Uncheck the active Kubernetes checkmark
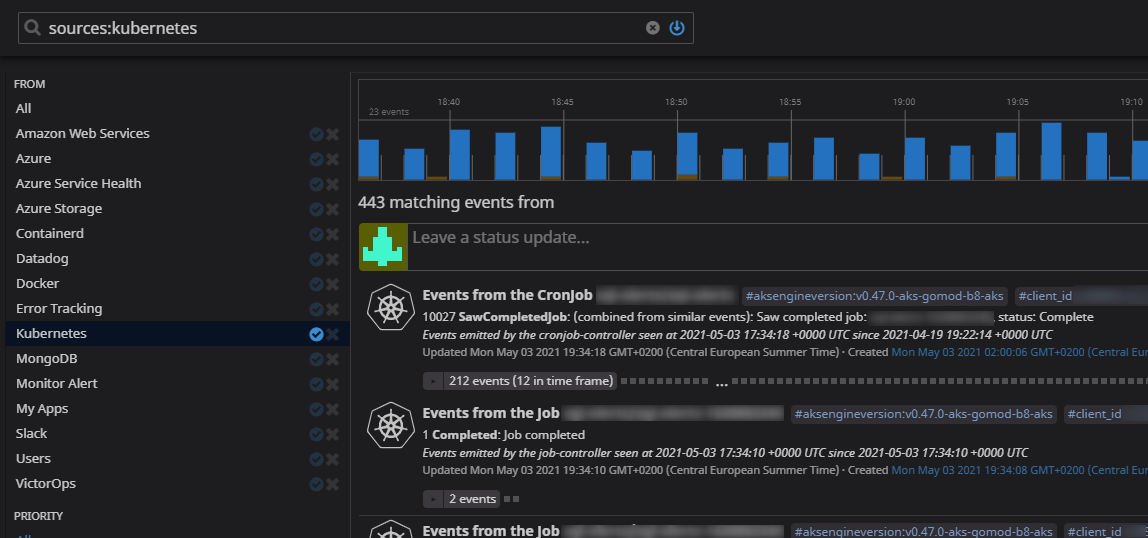 316,334
